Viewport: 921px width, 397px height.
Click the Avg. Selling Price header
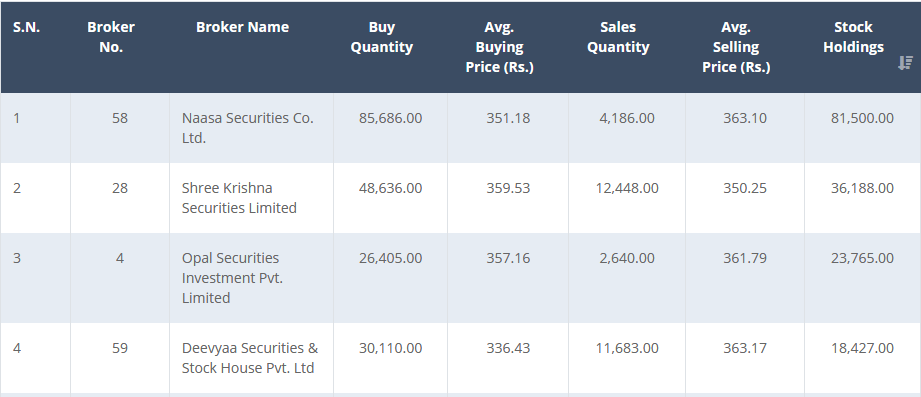pos(736,47)
